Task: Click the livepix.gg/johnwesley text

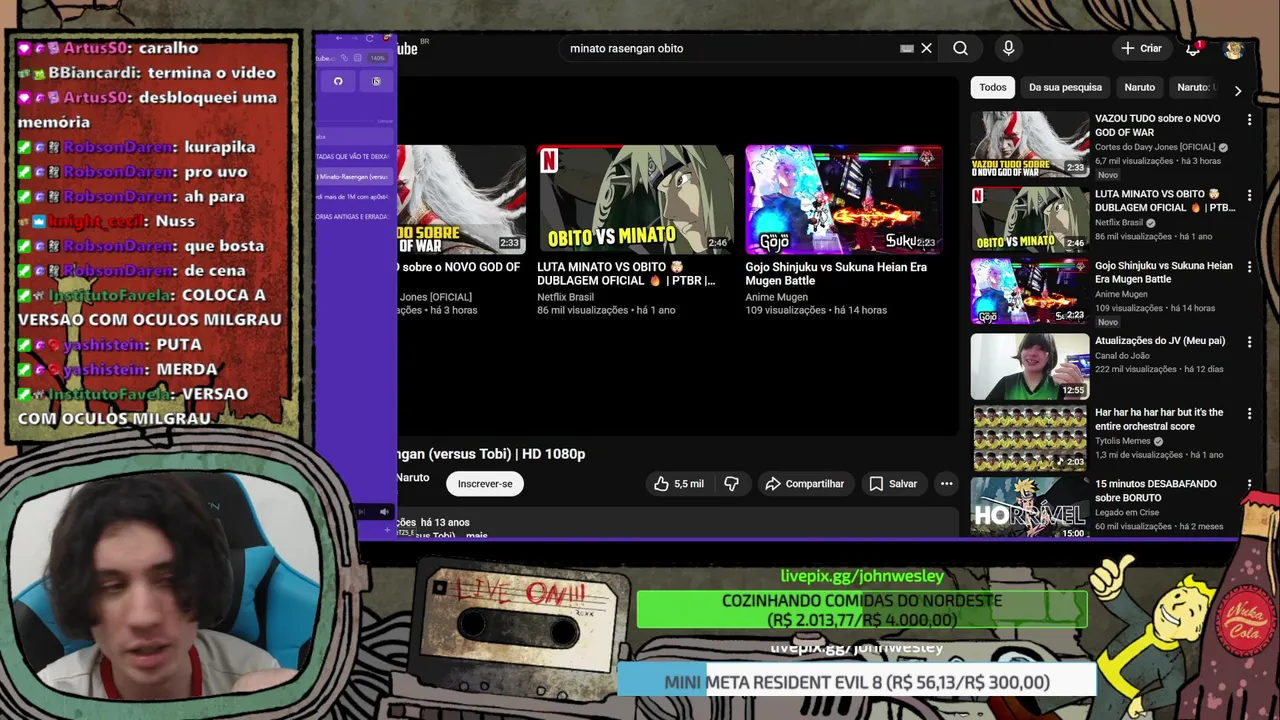Action: (x=862, y=576)
